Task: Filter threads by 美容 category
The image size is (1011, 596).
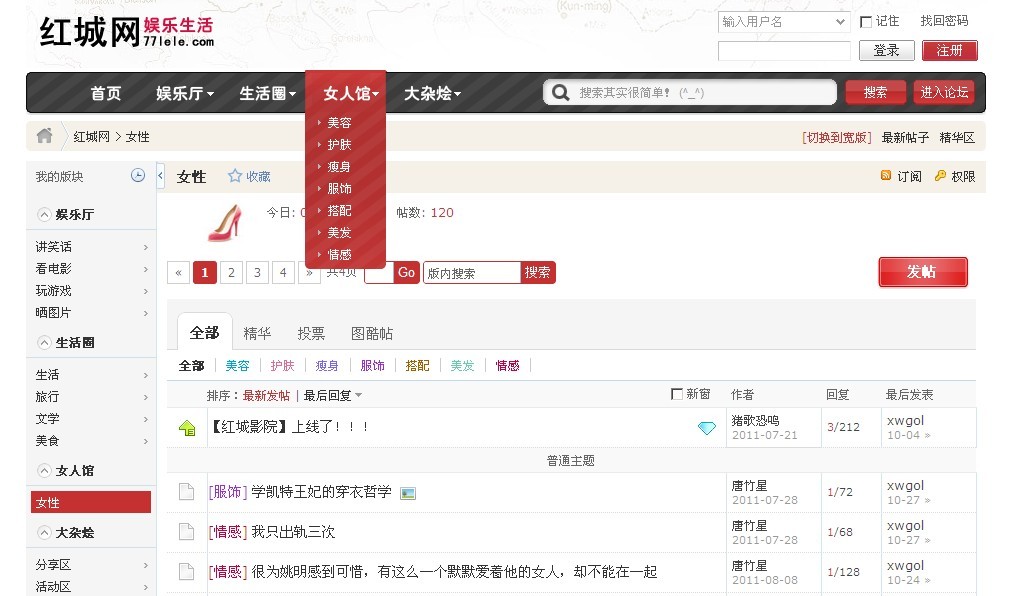Action: [x=237, y=366]
